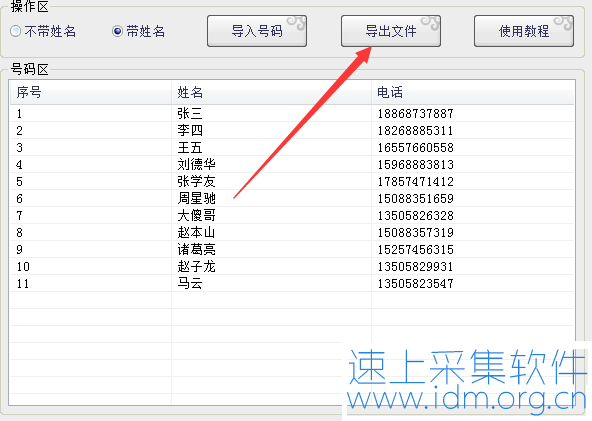The width and height of the screenshot is (592, 421).
Task: Click phone number 15257456315
Action: click(x=415, y=249)
